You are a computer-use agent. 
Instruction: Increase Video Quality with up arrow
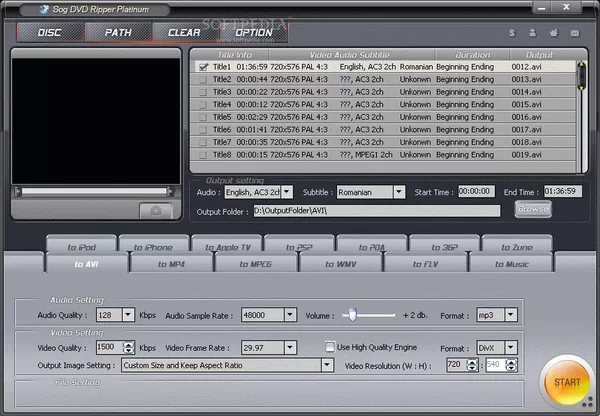[129, 344]
